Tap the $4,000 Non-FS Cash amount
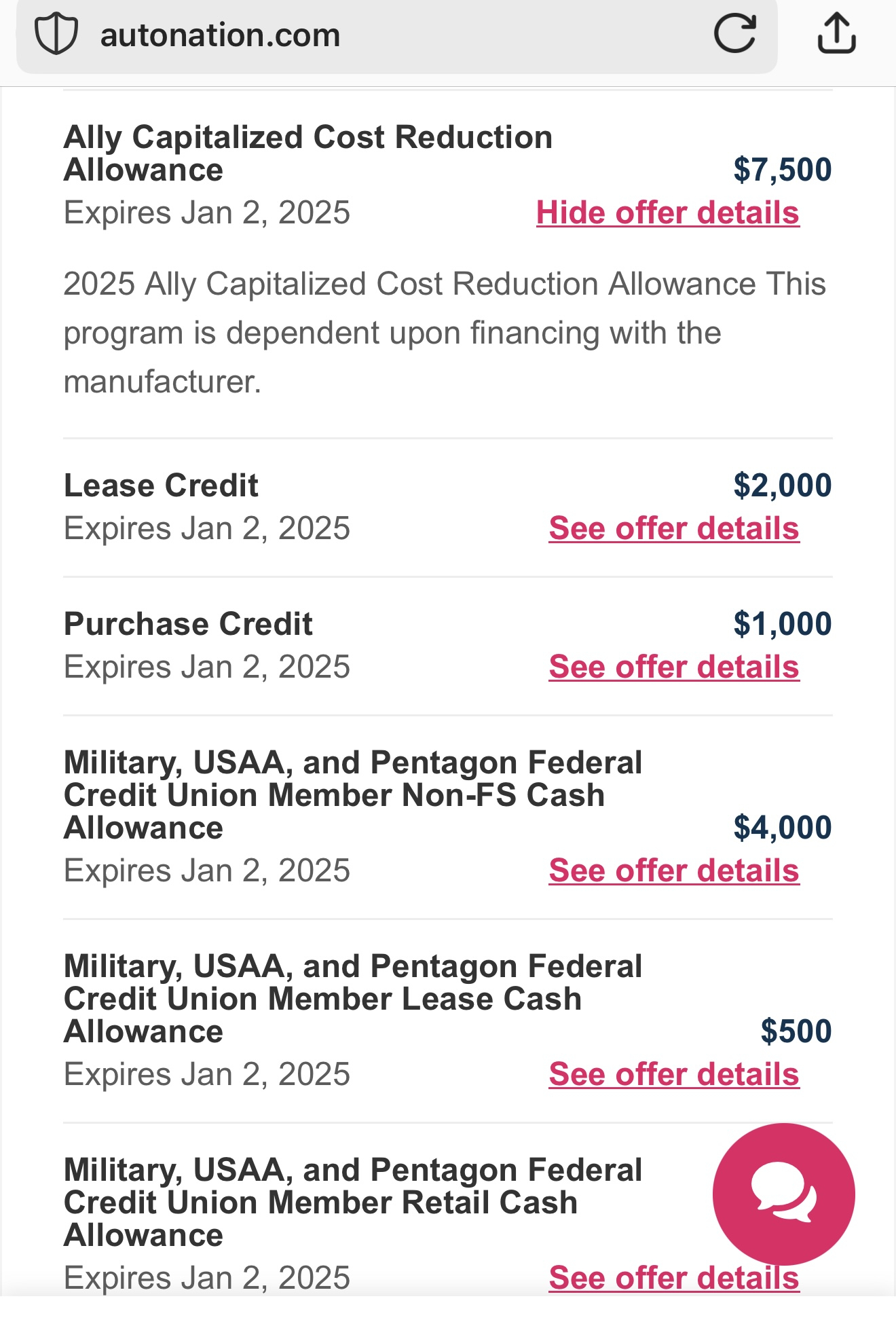The height and width of the screenshot is (1339, 896). click(x=783, y=828)
